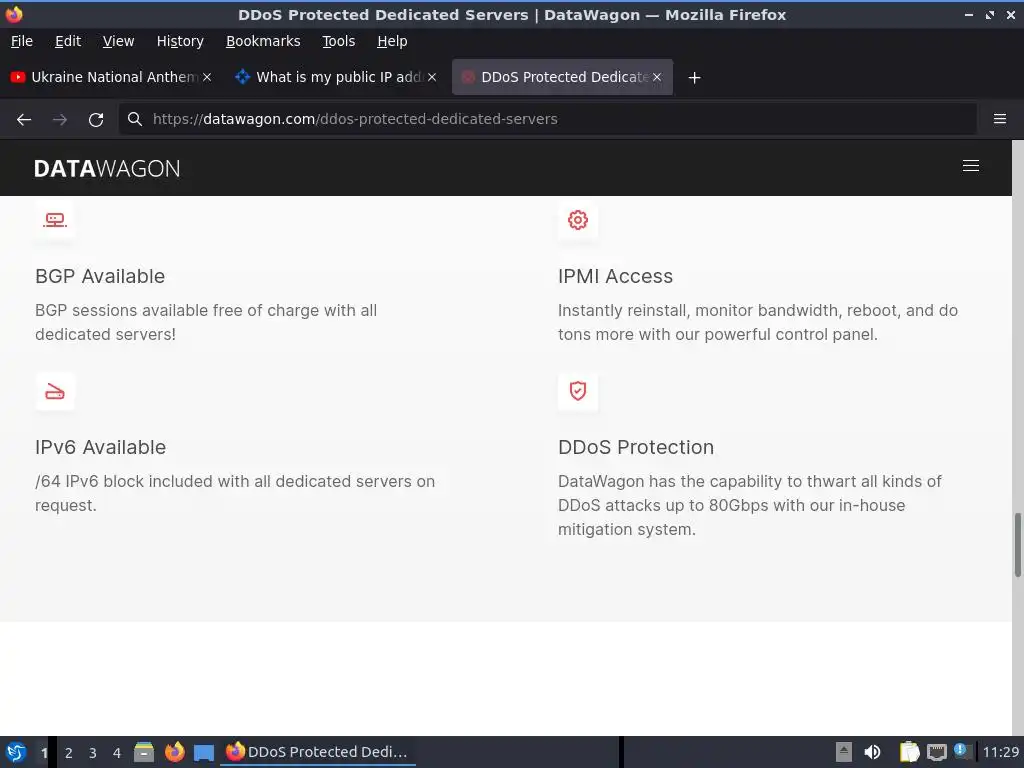Viewport: 1024px width, 768px height.
Task: Select the DDoS Protected Dedicated tab
Action: (x=562, y=77)
